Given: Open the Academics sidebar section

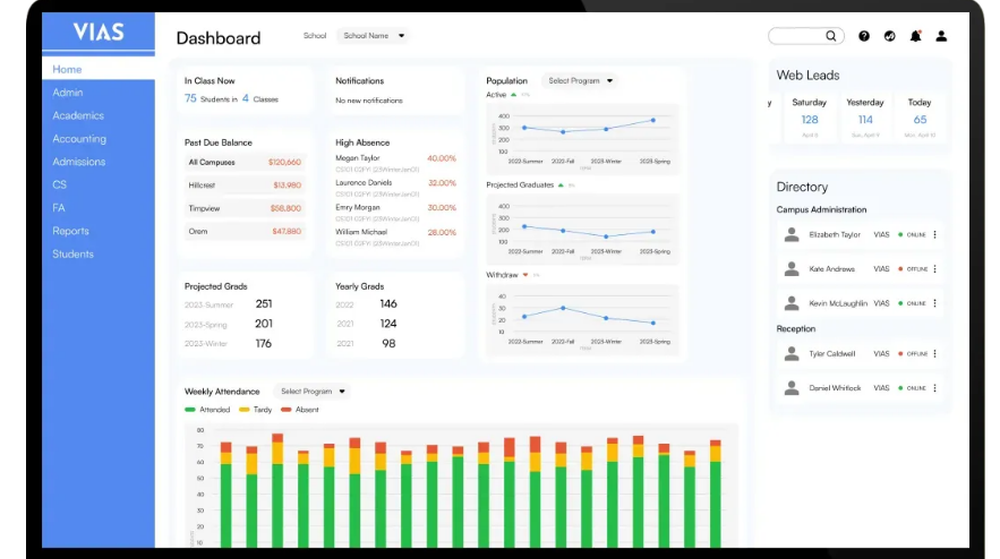Looking at the screenshot, I should (78, 115).
